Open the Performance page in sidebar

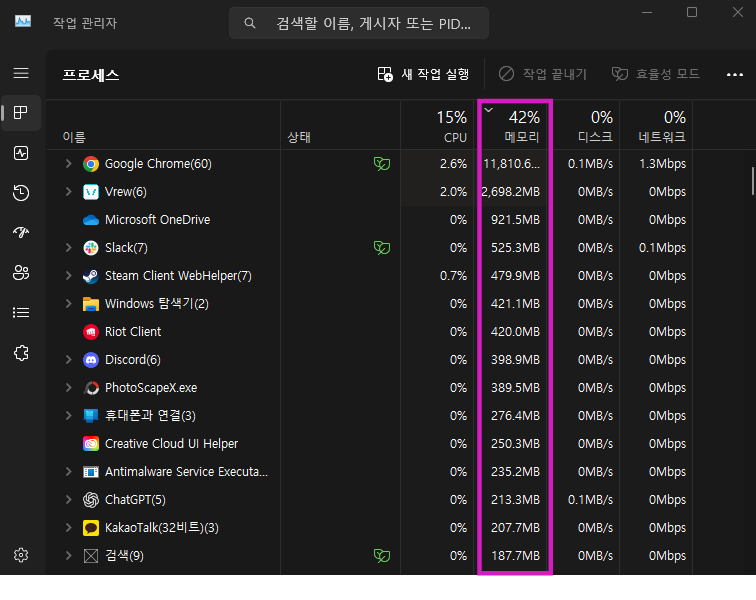(x=21, y=153)
